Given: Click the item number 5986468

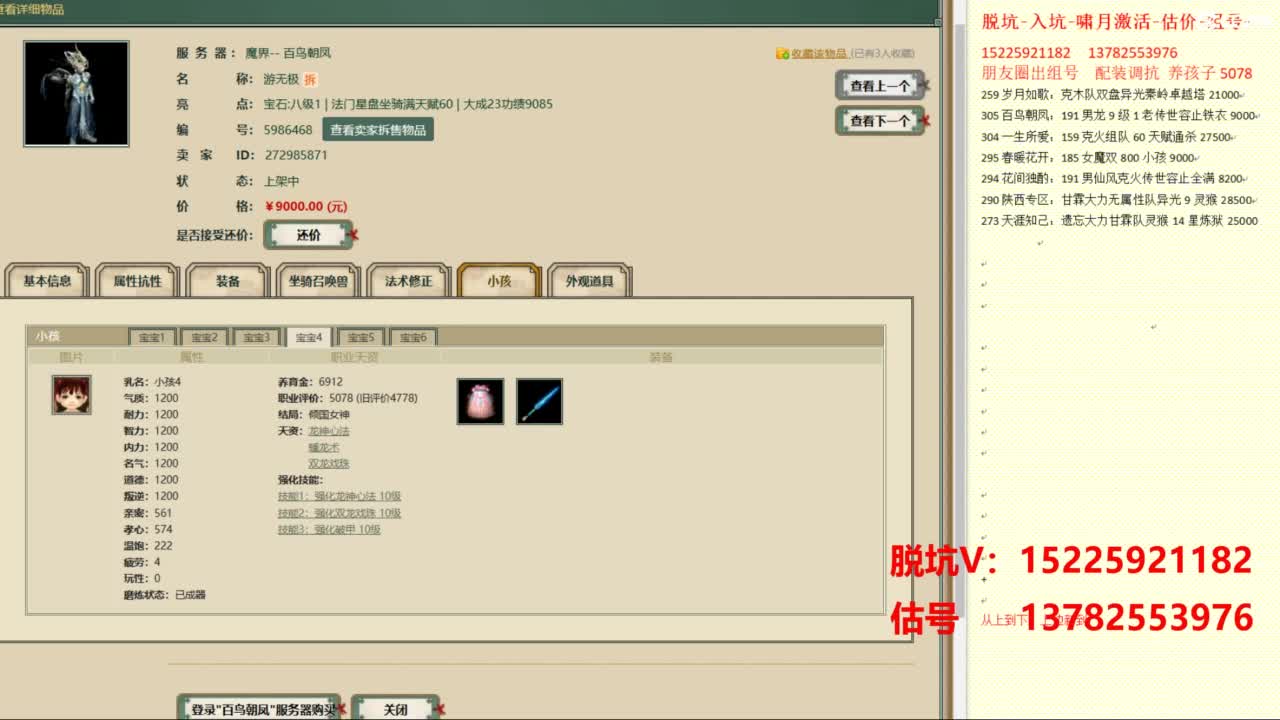Looking at the screenshot, I should [x=288, y=130].
